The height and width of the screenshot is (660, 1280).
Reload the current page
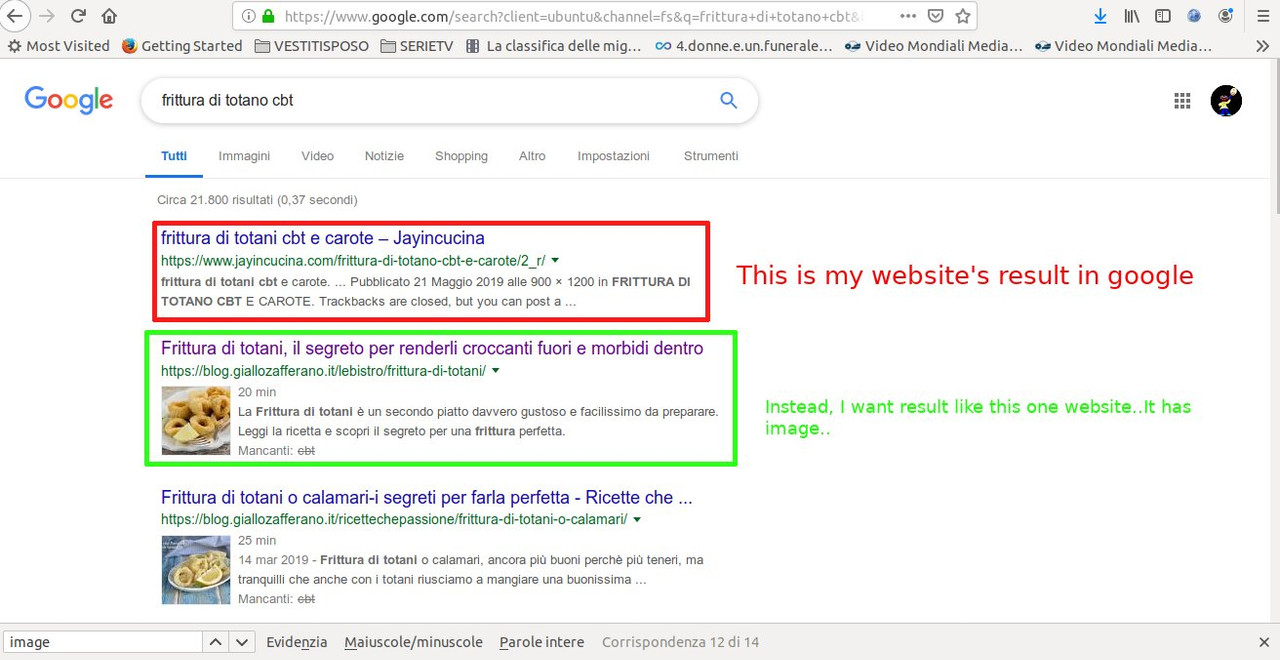[78, 16]
